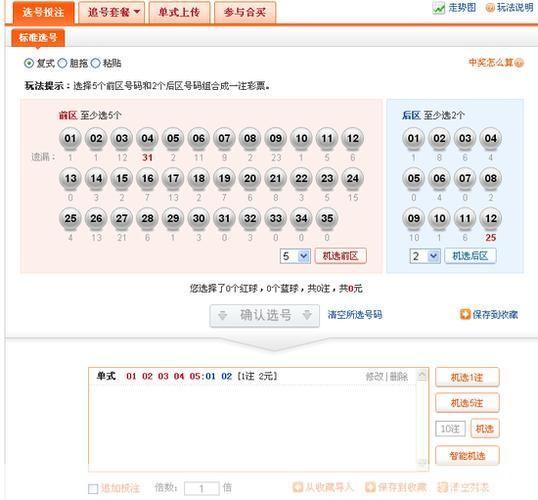Select front zone ball 33
538x500 pixels.
tap(276, 218)
